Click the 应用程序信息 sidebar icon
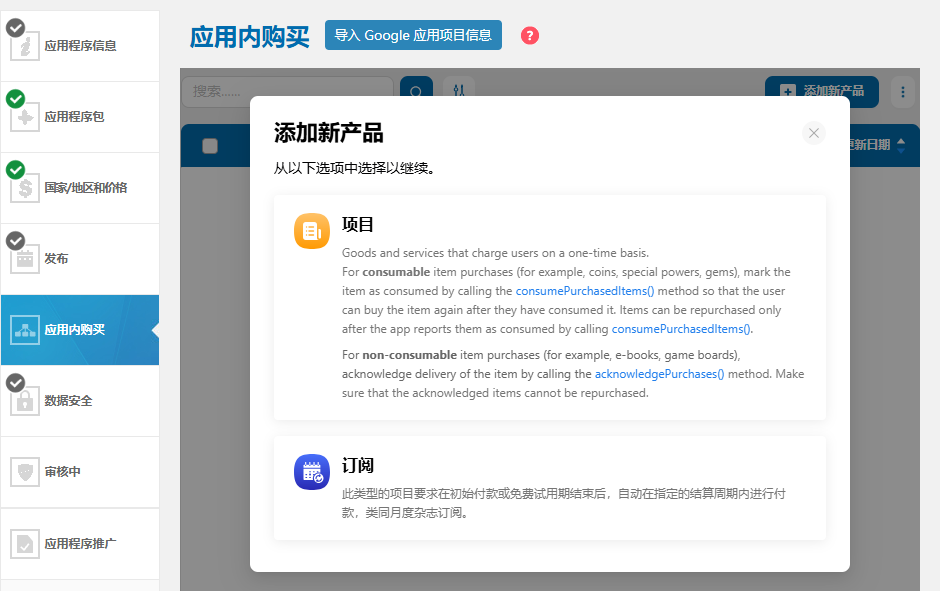Image resolution: width=940 pixels, height=591 pixels. (25, 46)
